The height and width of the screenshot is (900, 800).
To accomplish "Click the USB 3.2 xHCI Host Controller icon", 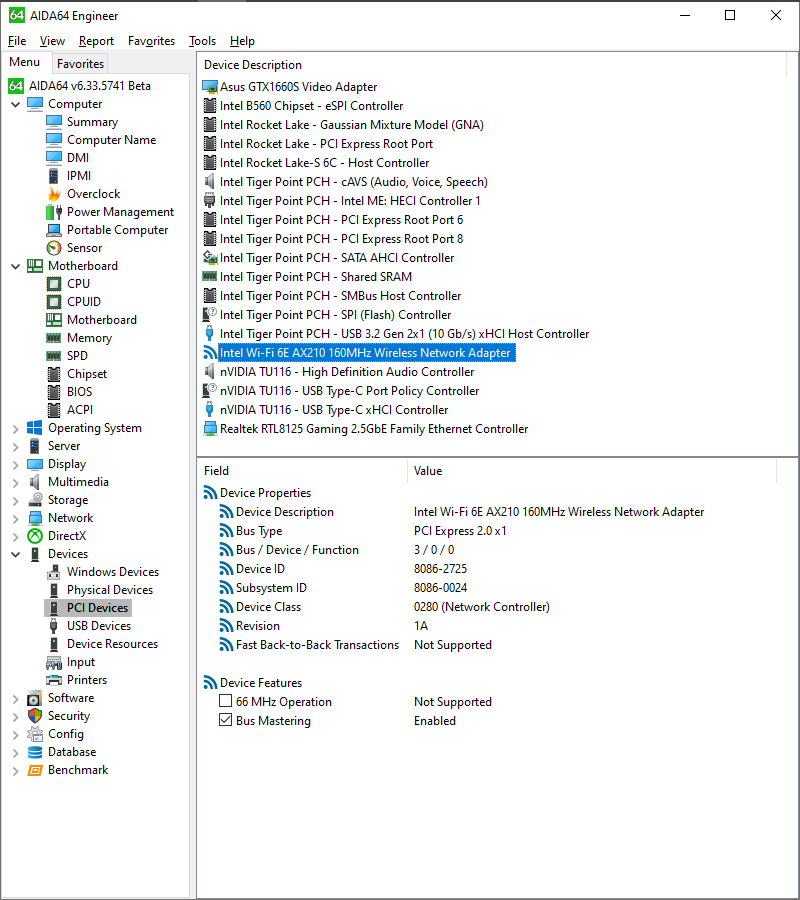I will (209, 334).
